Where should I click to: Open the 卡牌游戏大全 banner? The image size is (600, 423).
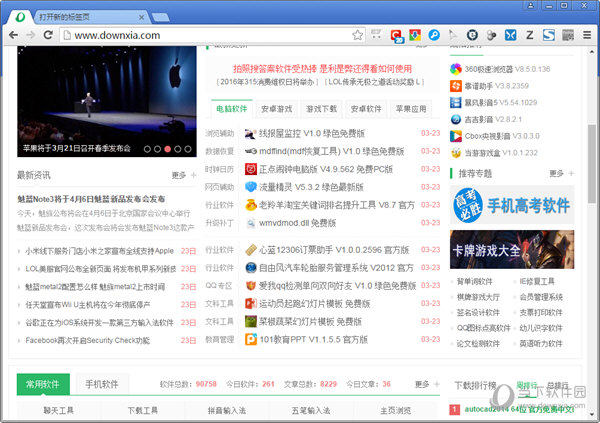512,249
